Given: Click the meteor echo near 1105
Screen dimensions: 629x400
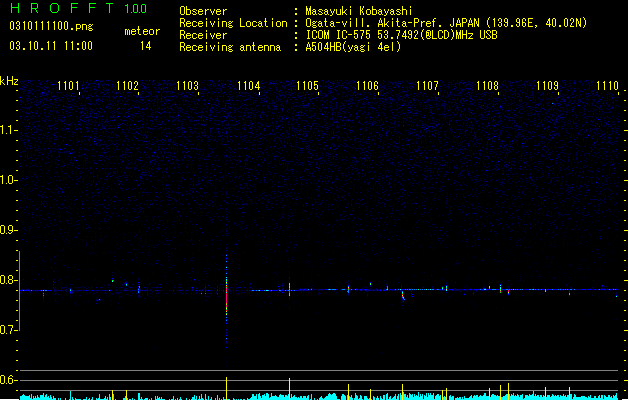Looking at the screenshot, I should [289, 289].
